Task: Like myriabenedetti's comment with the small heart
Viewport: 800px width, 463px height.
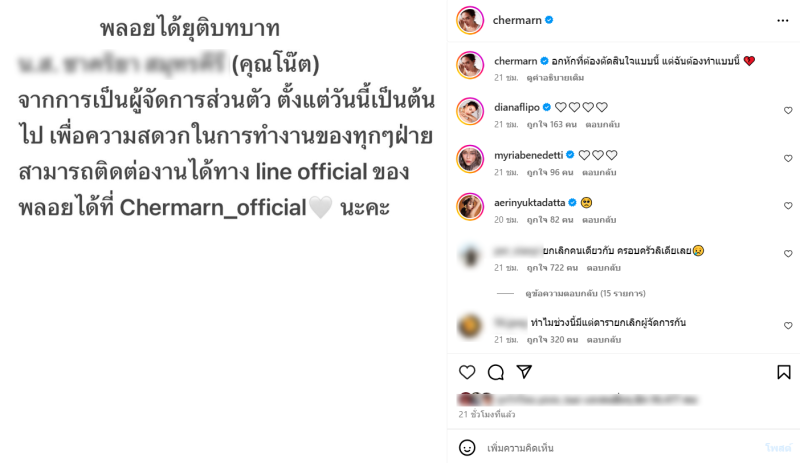Action: 788,158
